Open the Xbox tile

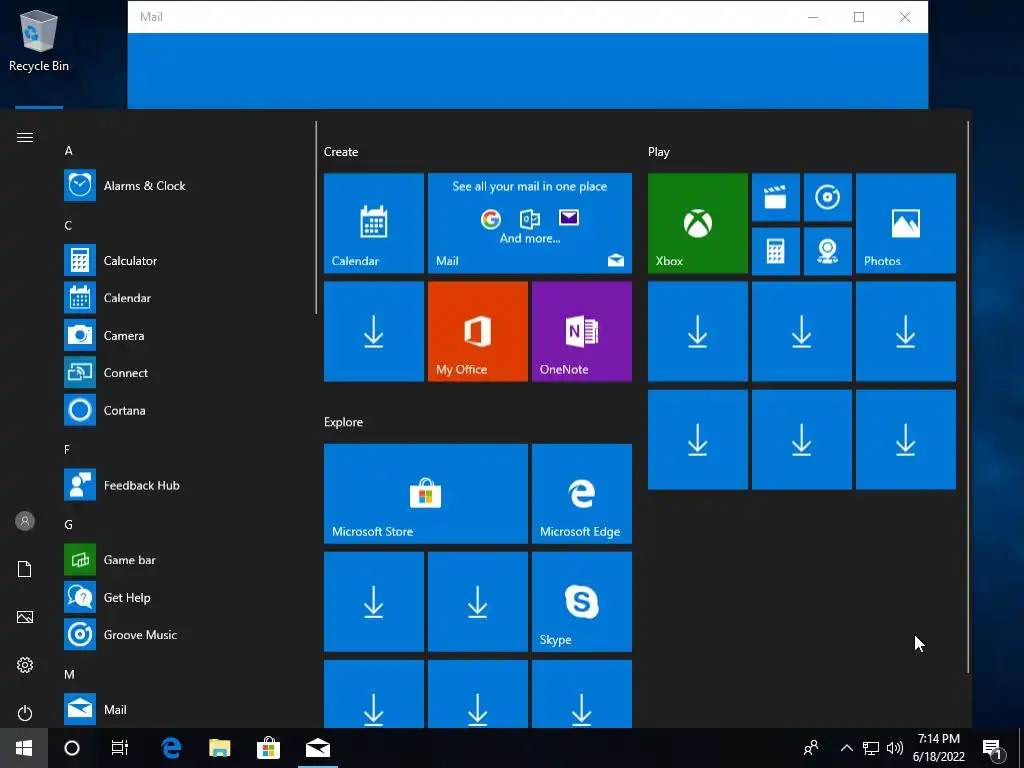[697, 223]
